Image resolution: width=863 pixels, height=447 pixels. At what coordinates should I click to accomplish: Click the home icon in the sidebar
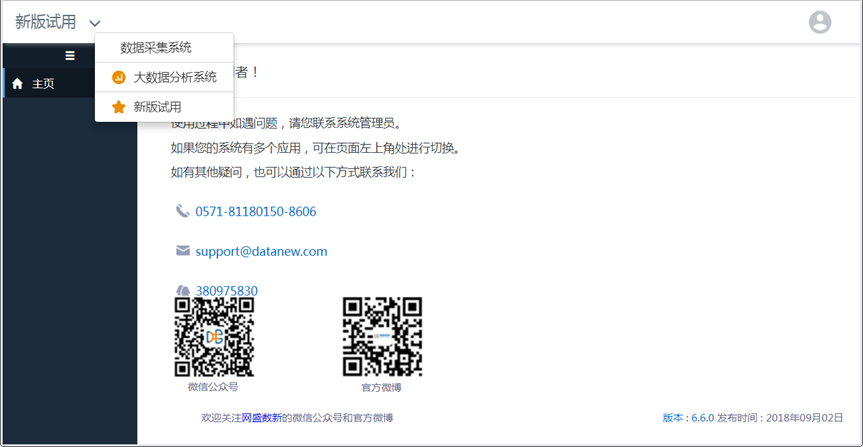tap(17, 84)
